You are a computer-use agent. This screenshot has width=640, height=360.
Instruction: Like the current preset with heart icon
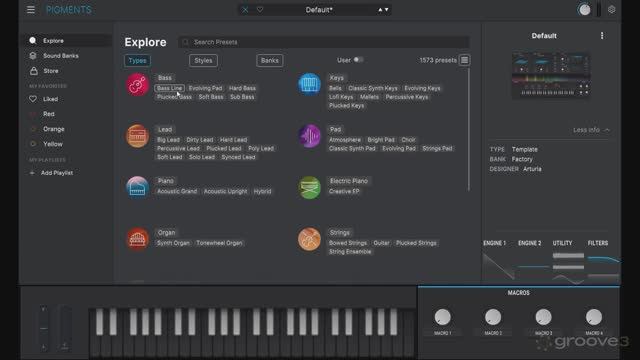tap(260, 10)
